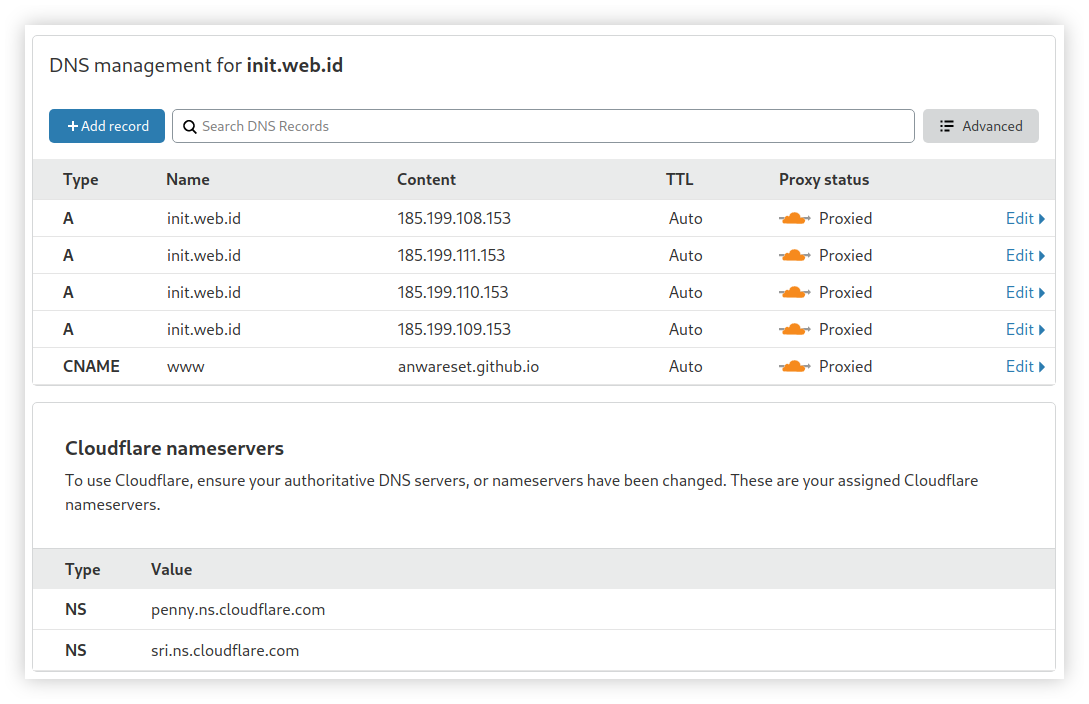
Task: Click the list icon on Advanced button
Action: (x=947, y=126)
